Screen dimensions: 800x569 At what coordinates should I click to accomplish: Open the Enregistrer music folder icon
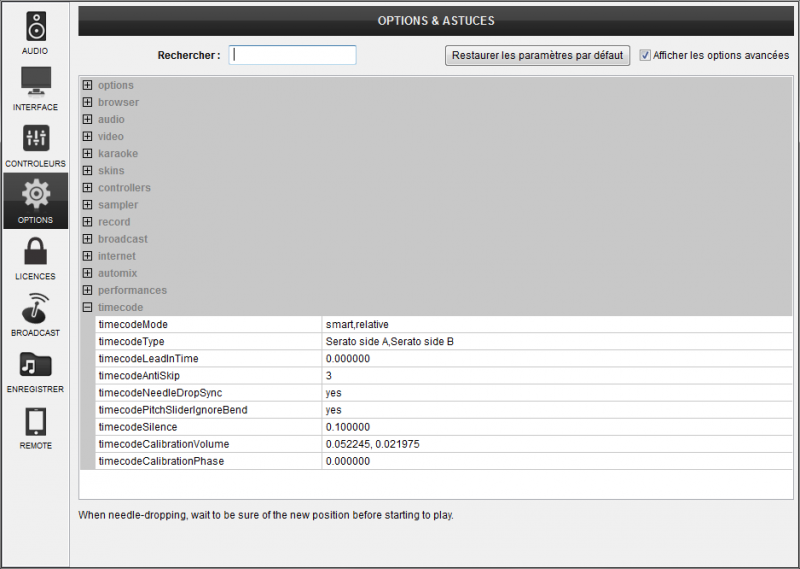35,365
